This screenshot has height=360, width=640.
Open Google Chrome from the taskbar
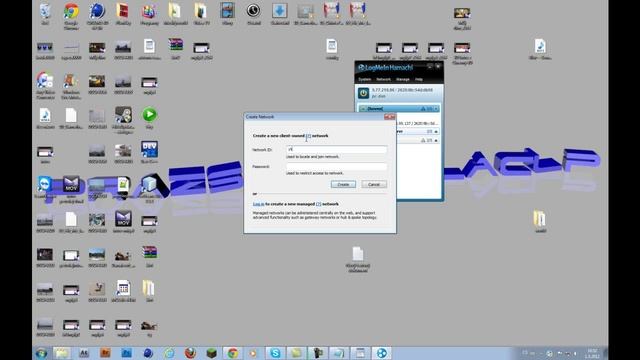point(233,353)
